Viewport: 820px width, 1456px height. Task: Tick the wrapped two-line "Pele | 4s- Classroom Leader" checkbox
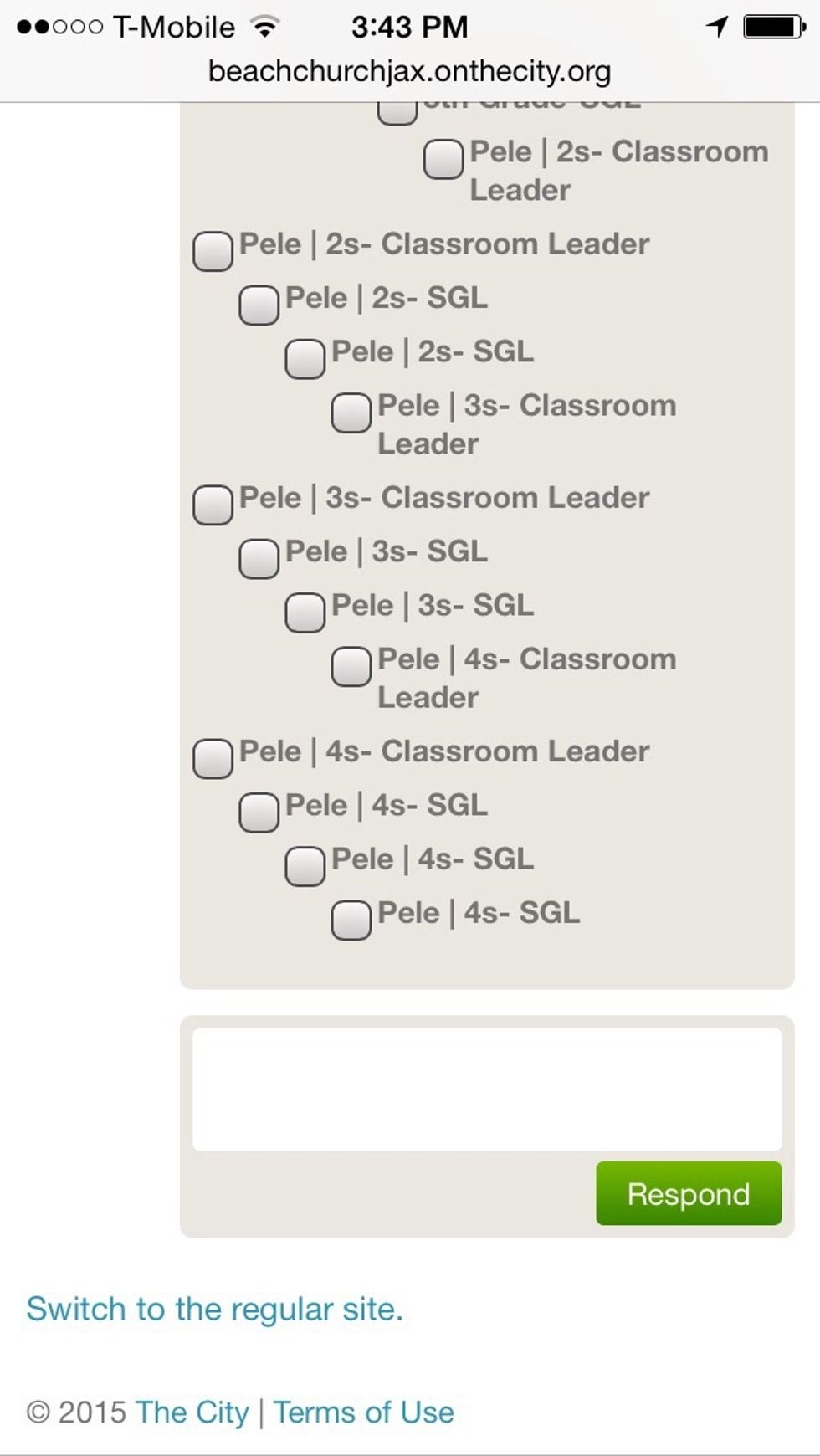coord(351,666)
